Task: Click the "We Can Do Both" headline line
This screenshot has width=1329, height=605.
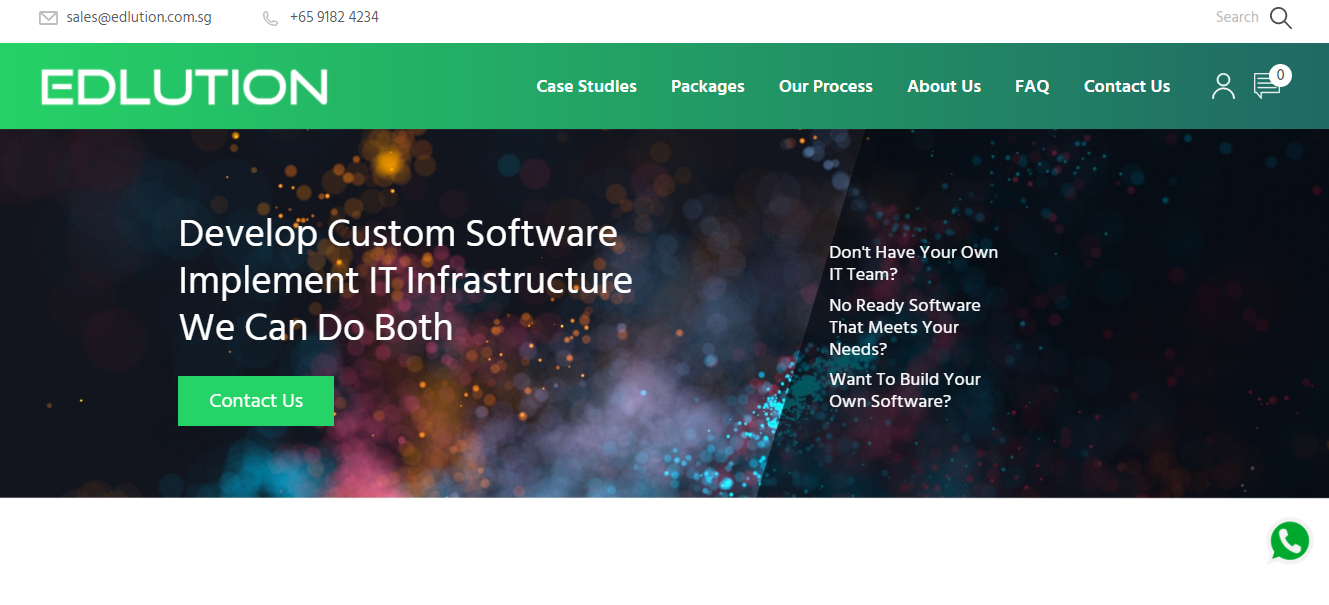Action: pyautogui.click(x=316, y=327)
